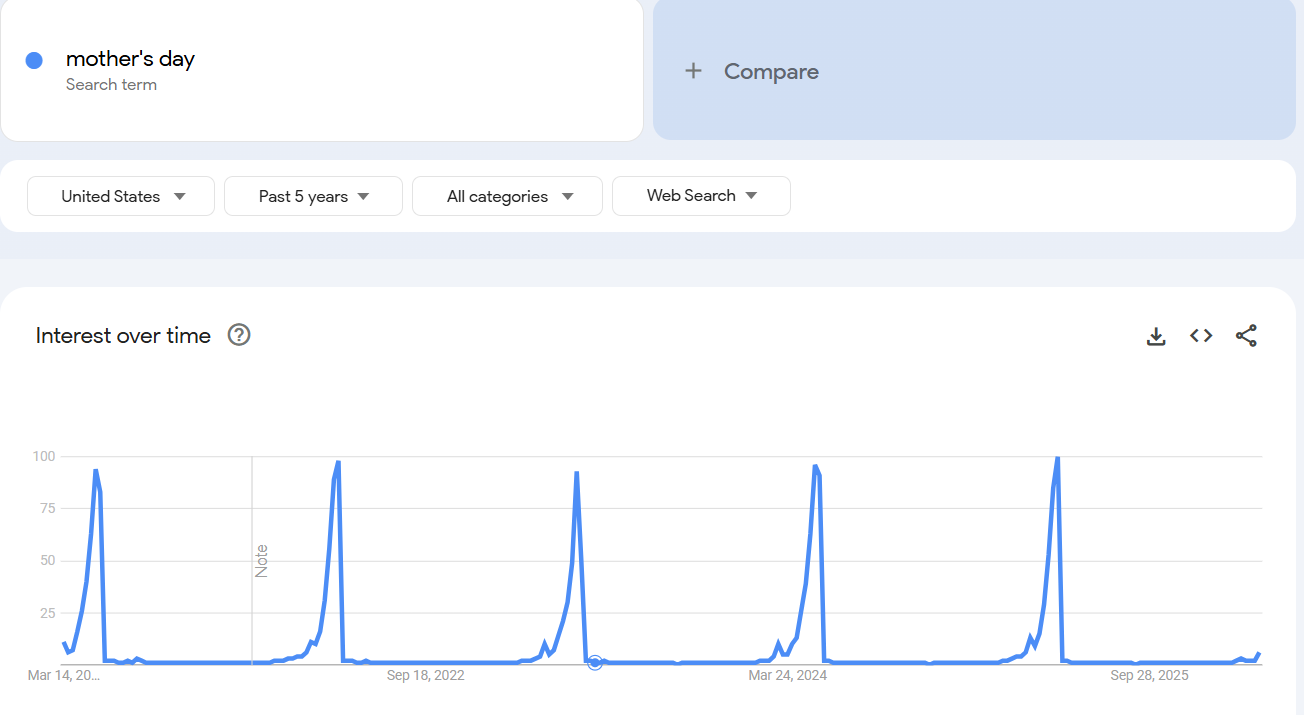Click the Mar 24, 2024 axis label

(789, 675)
